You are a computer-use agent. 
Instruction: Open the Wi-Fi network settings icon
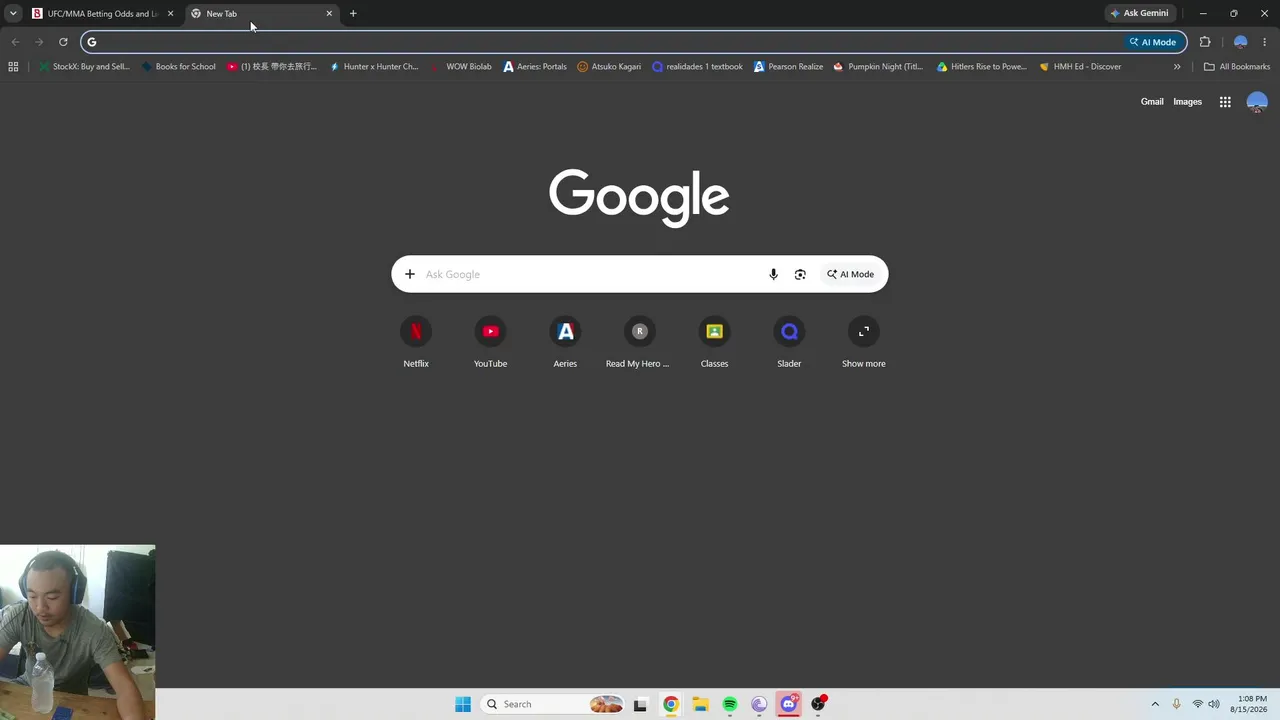[x=1197, y=704]
